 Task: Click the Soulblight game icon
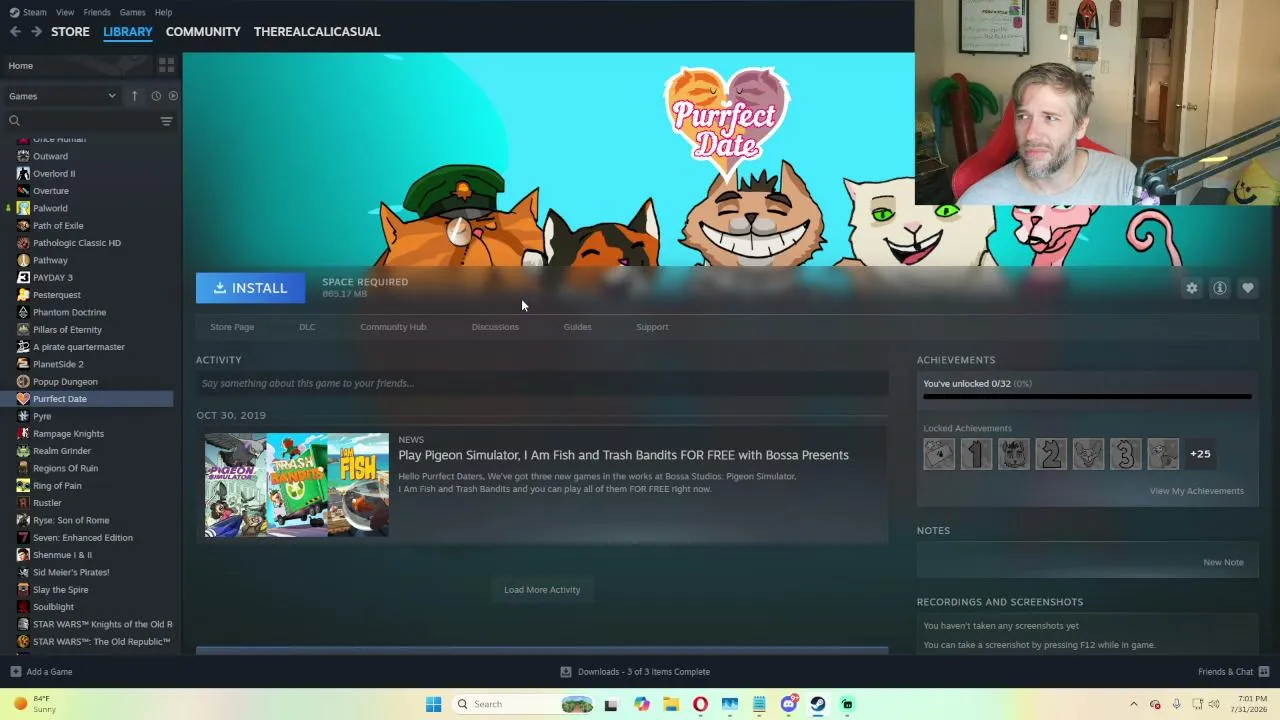pyautogui.click(x=24, y=607)
